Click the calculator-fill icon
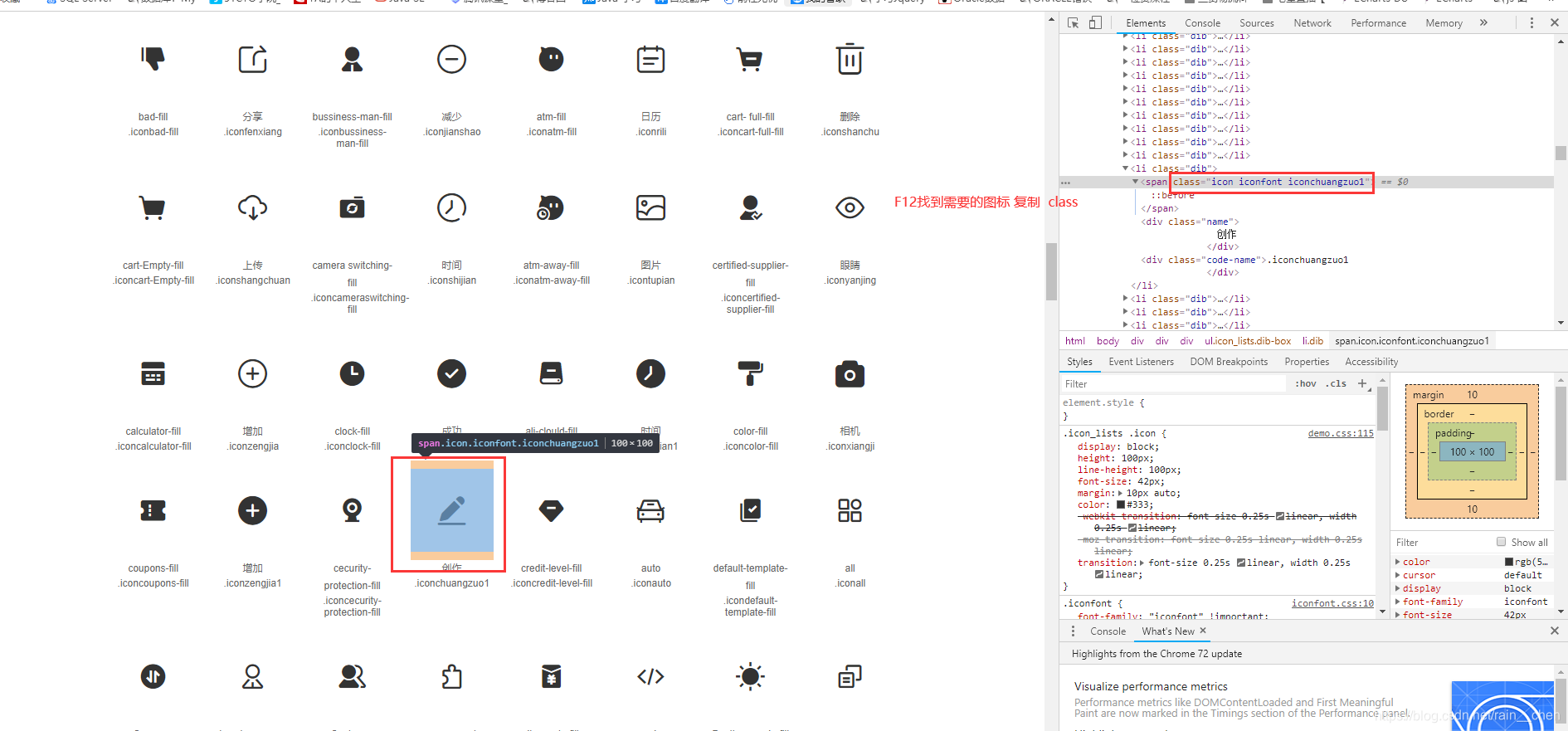1568x731 pixels. coord(153,373)
